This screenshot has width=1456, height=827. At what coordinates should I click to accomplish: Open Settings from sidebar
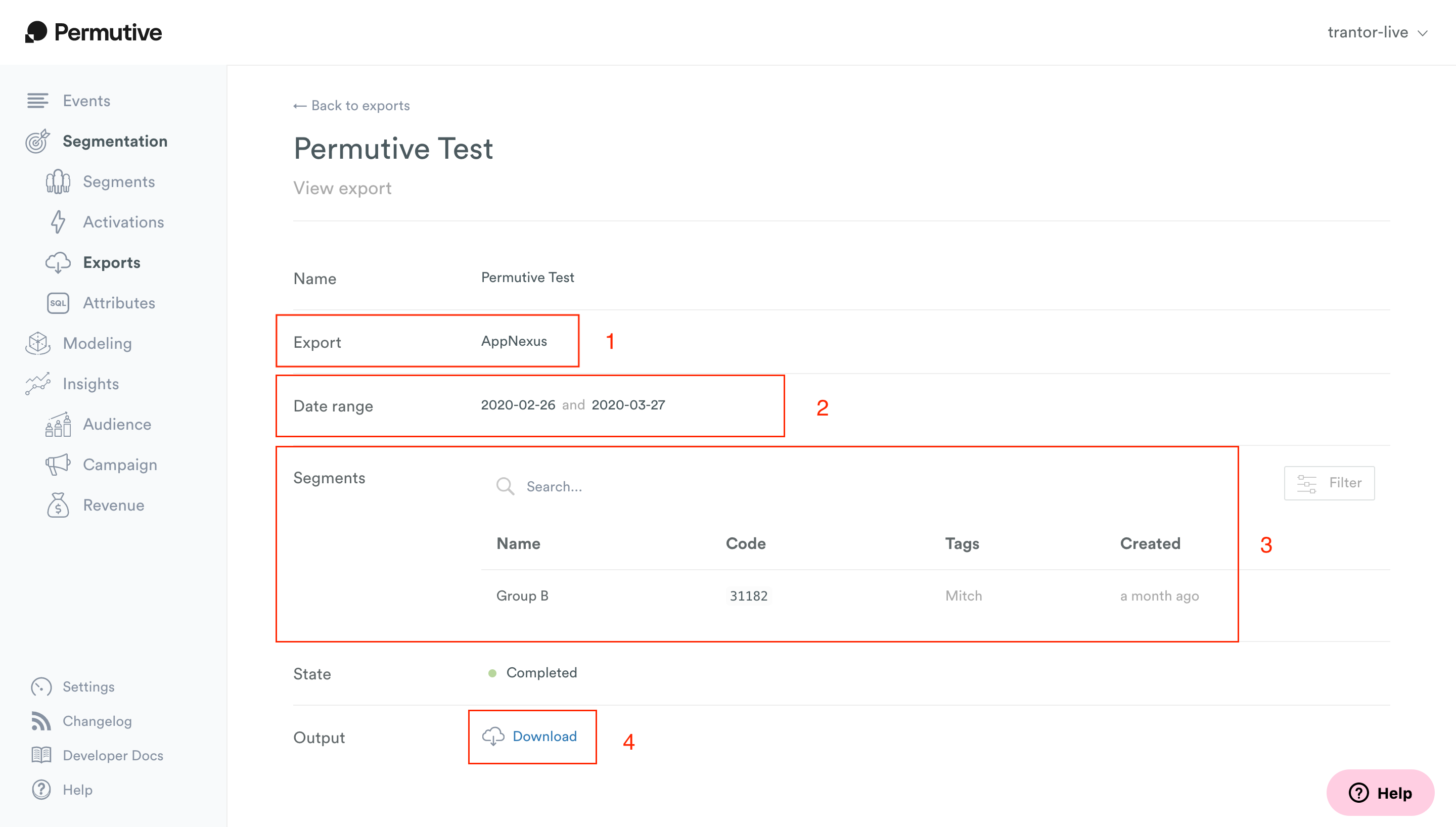[x=88, y=686]
